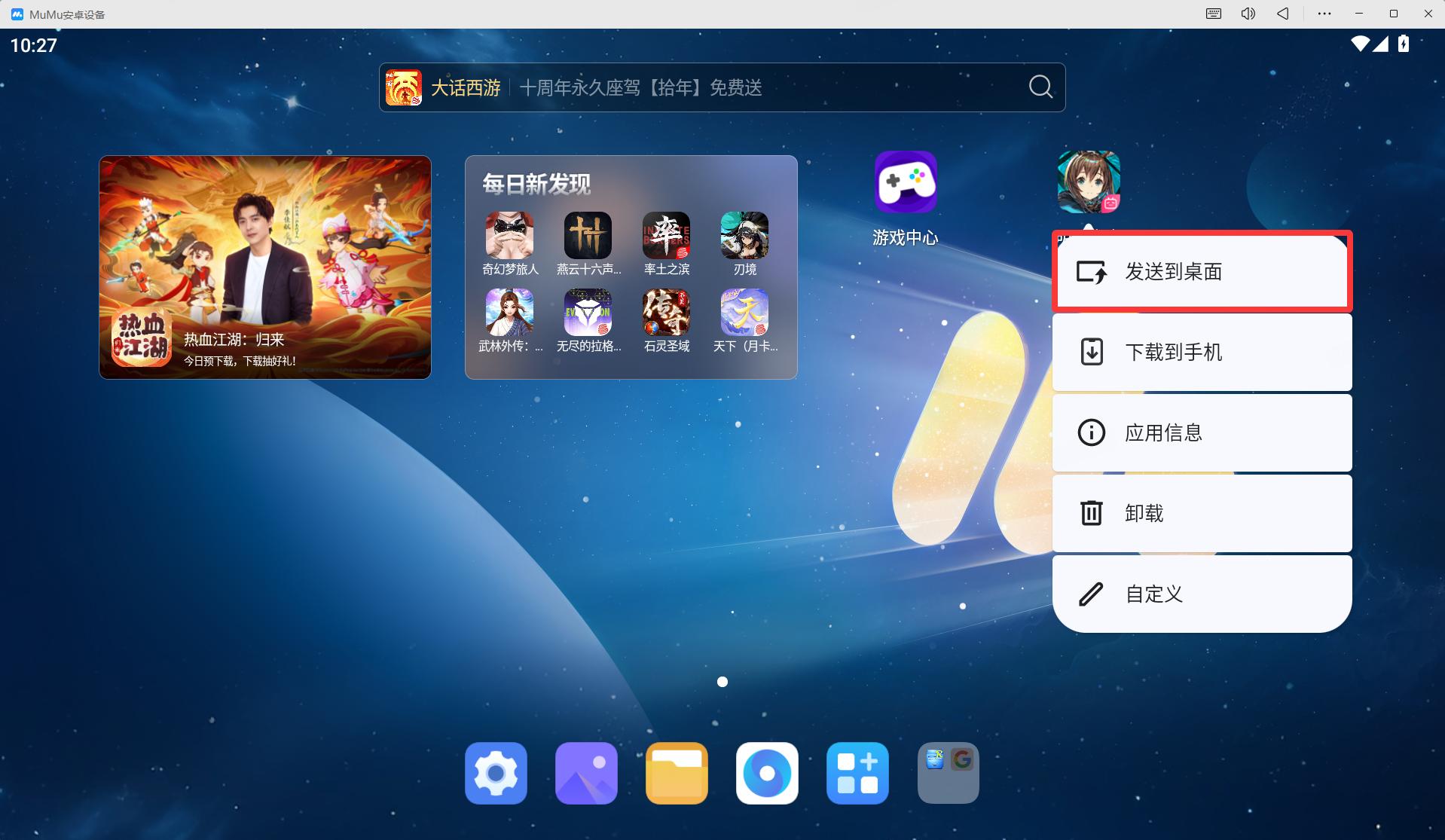The width and height of the screenshot is (1445, 840).
Task: Open the Settings gear app in dock
Action: (496, 773)
